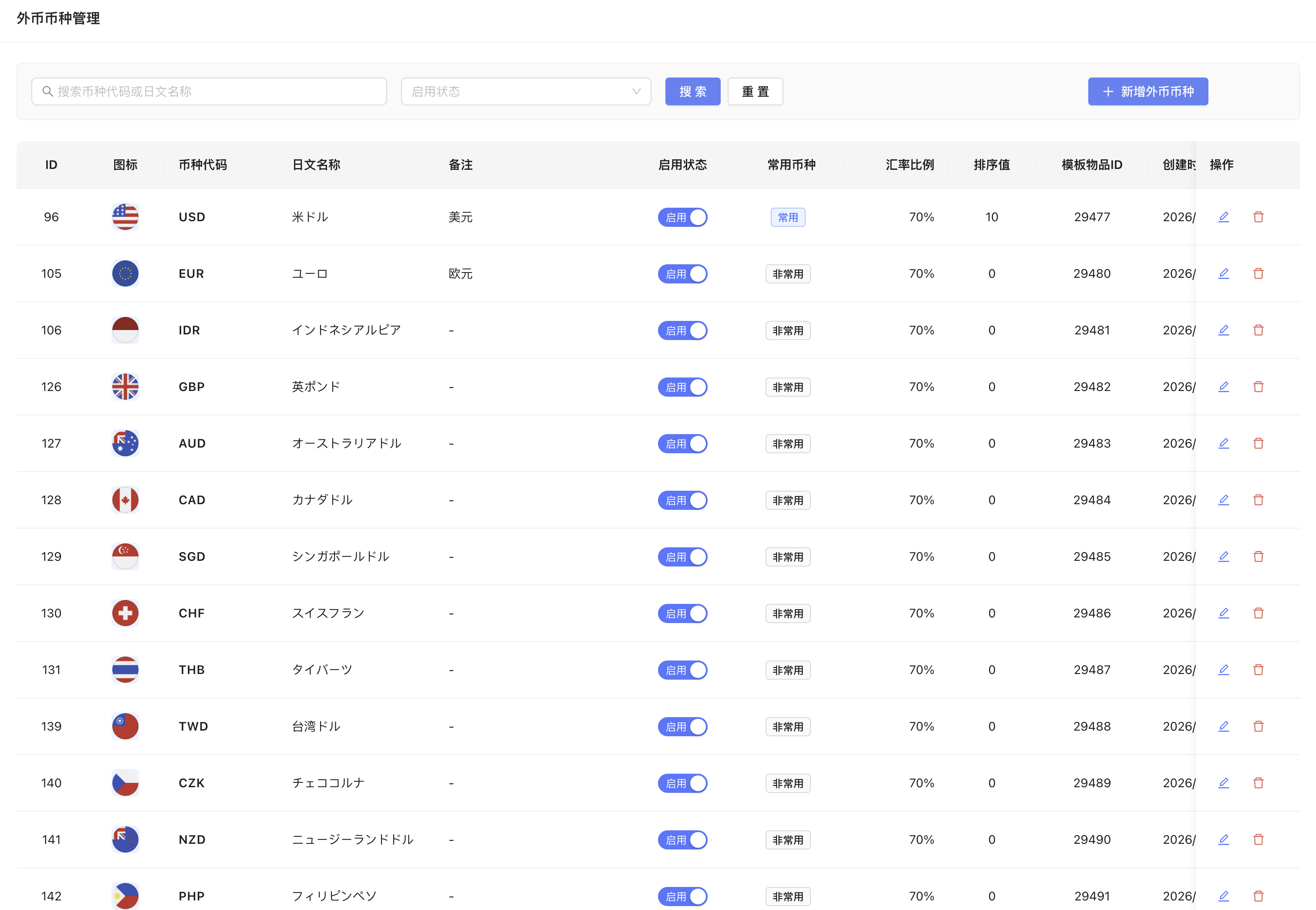1316x910 pixels.
Task: Toggle the 启用 switch for AUD
Action: point(682,444)
